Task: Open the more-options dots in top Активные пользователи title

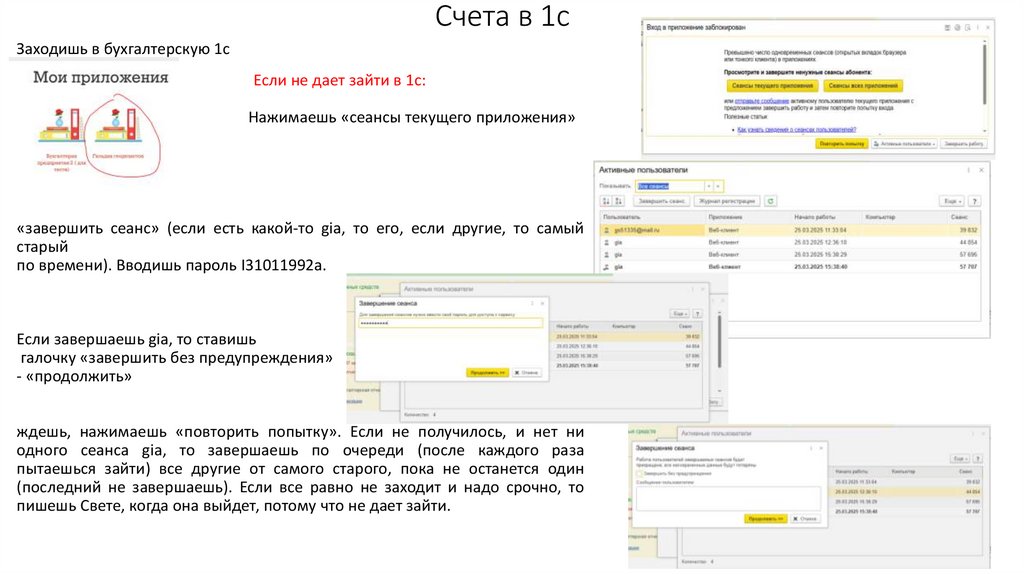Action: pos(968,170)
